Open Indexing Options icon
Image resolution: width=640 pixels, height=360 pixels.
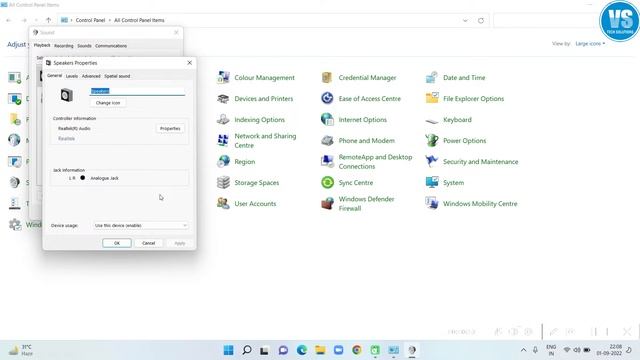coord(223,120)
